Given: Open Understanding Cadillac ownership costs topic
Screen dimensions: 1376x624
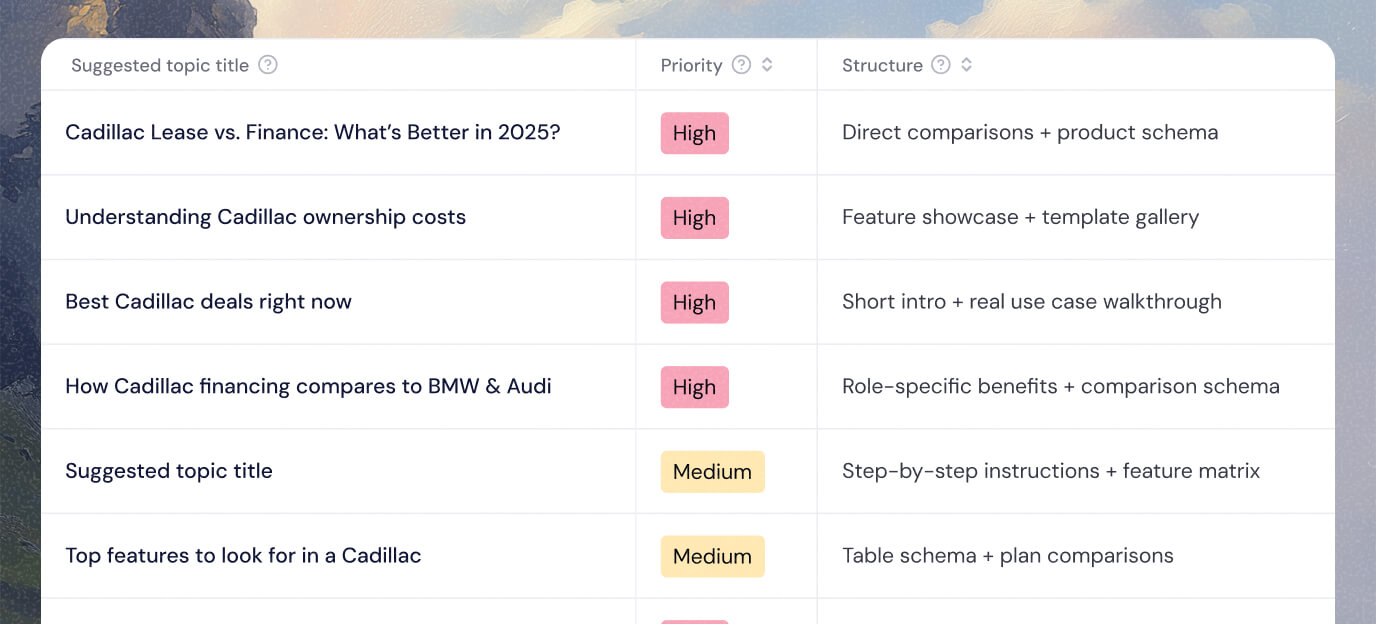Looking at the screenshot, I should [265, 217].
